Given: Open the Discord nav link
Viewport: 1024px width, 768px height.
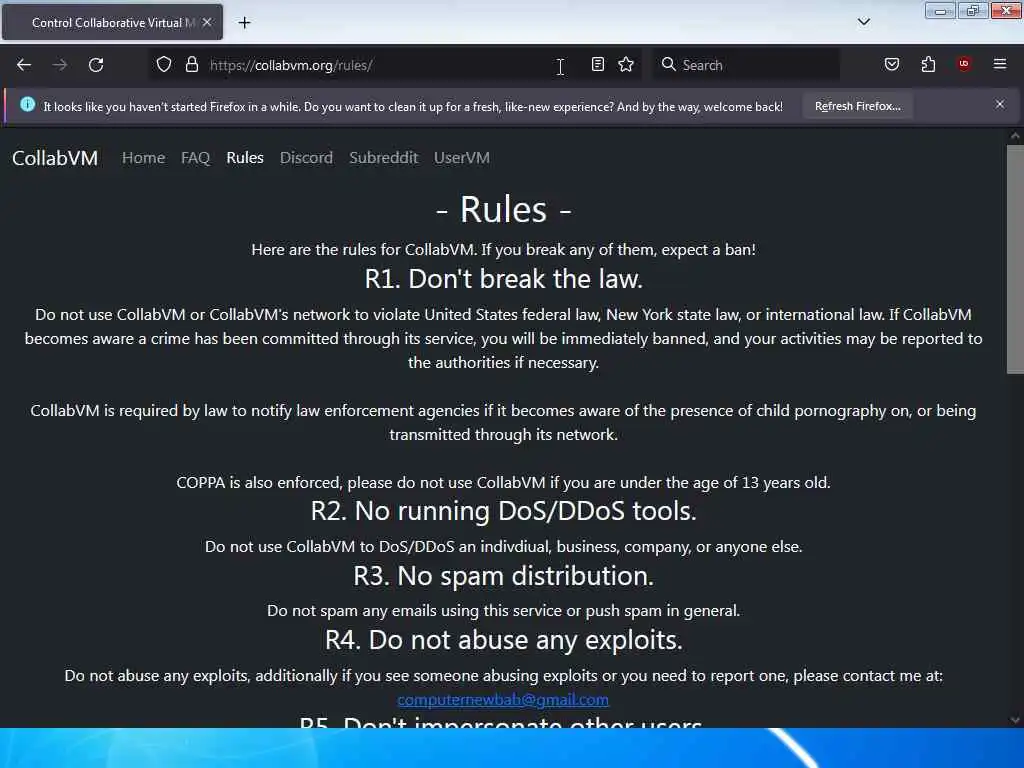Looking at the screenshot, I should click(x=306, y=158).
